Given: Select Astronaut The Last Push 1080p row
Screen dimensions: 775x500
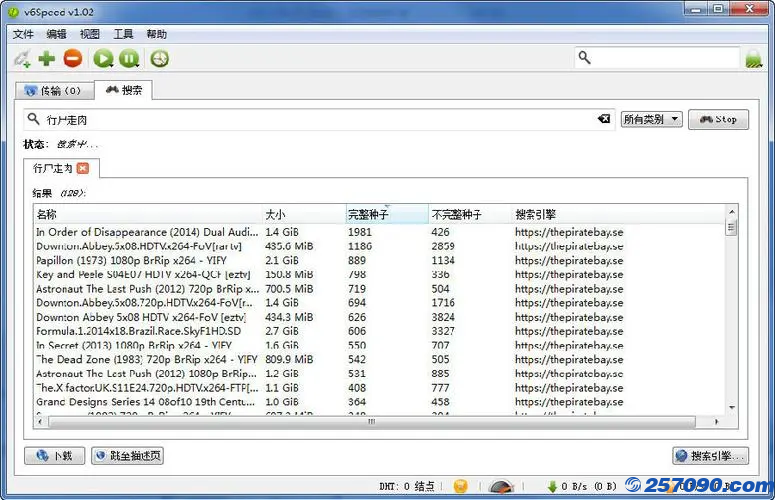Looking at the screenshot, I should [x=379, y=374].
